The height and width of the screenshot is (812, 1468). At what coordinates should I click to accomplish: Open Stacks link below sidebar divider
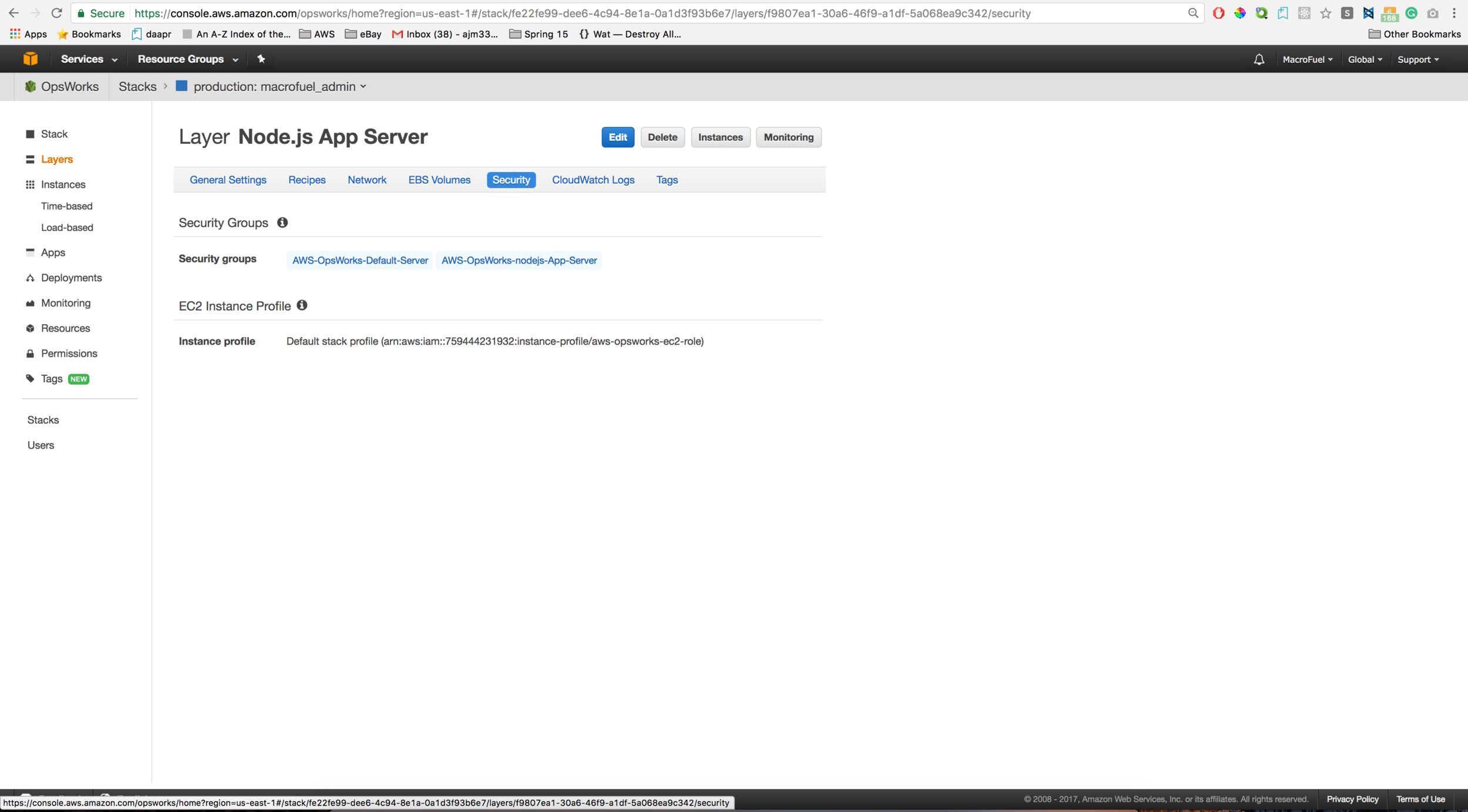coord(43,420)
